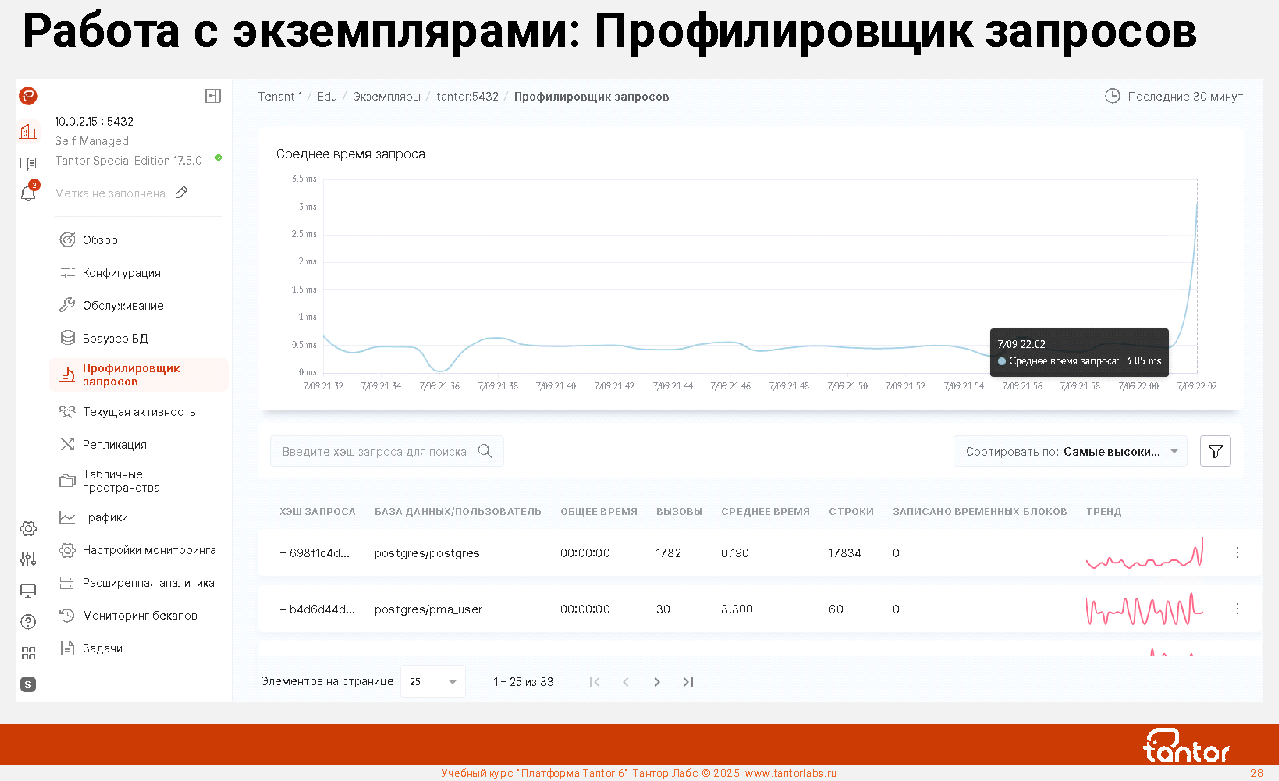Open the items-per-page dropdown showing 25
Screen dimensions: 1279x781
point(433,682)
